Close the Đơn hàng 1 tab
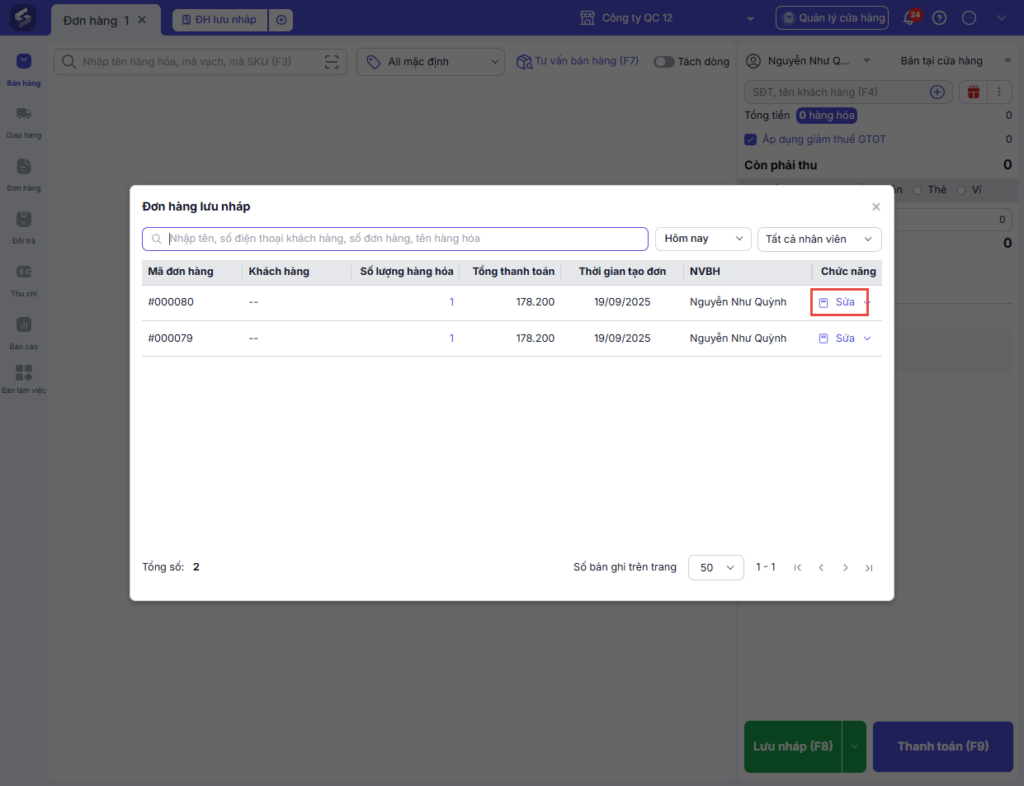 coord(142,20)
